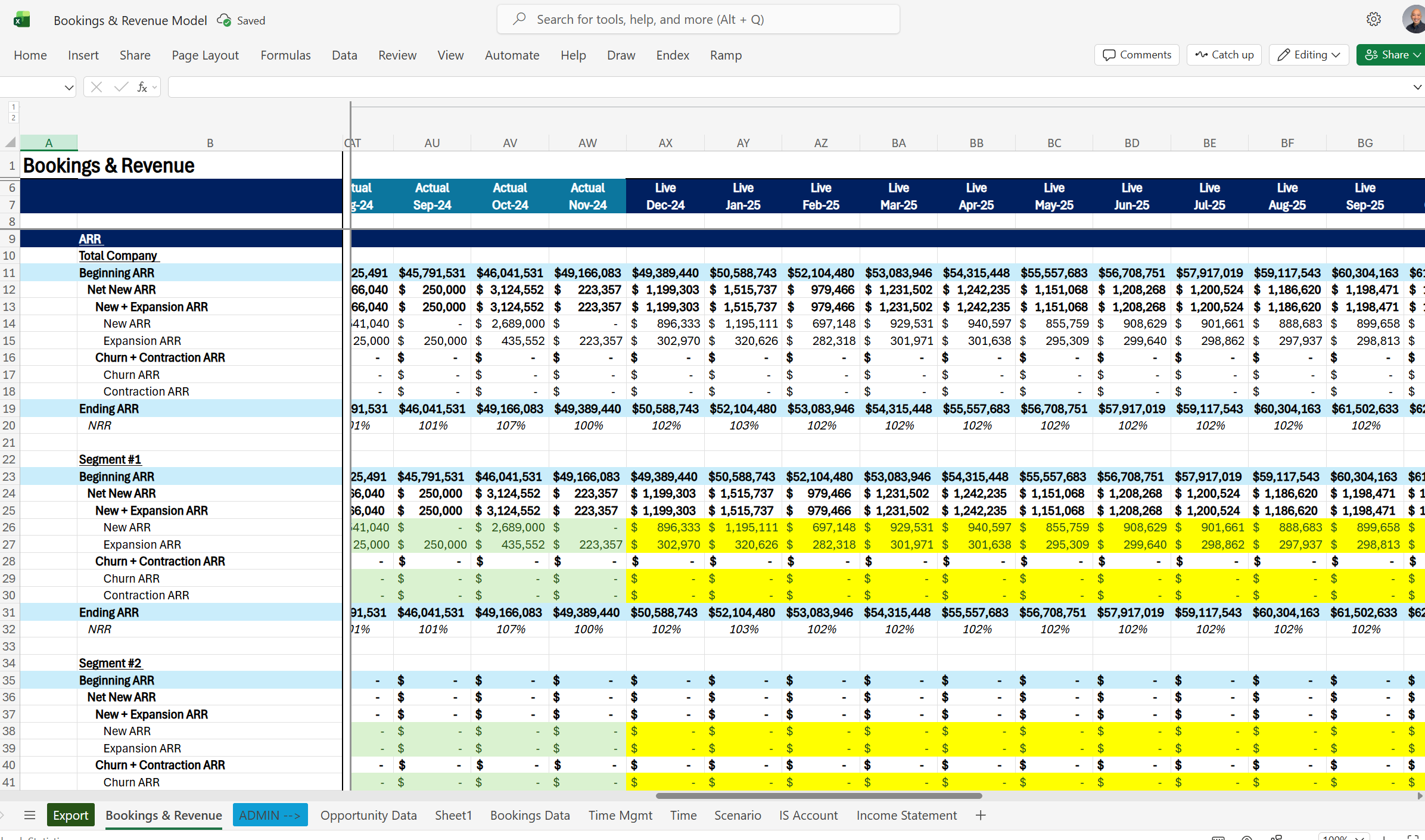Click the select all corner triangle

pyautogui.click(x=10, y=142)
